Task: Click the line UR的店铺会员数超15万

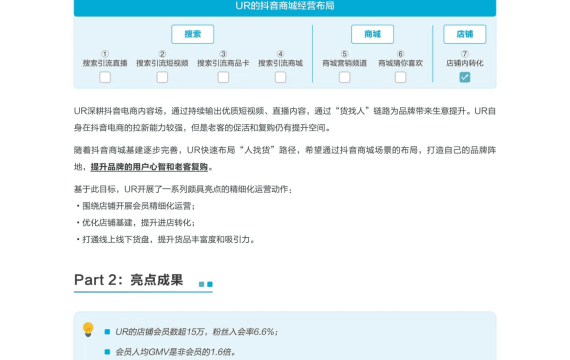Action: [197, 332]
